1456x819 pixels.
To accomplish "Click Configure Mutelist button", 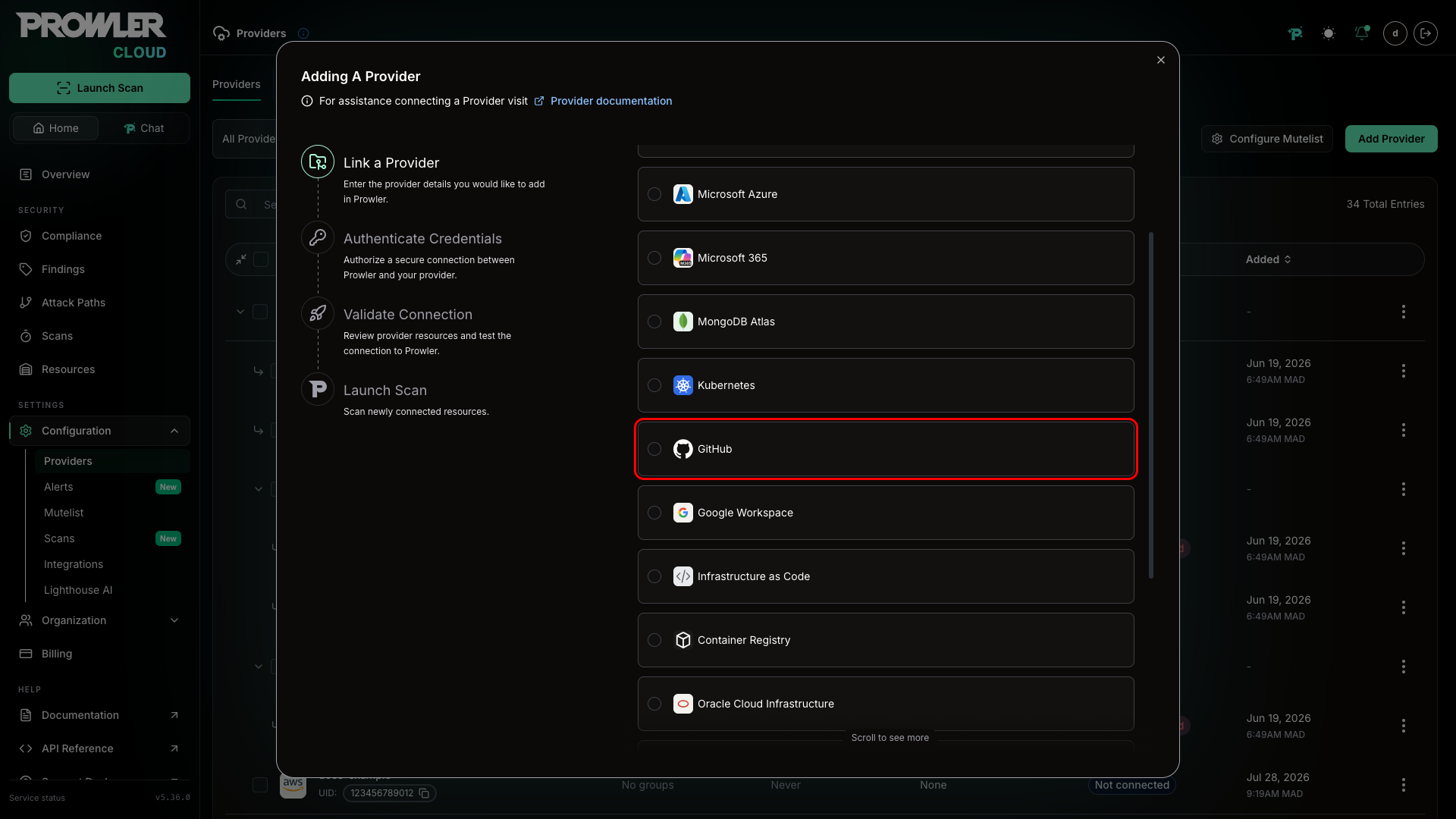I will [1267, 139].
